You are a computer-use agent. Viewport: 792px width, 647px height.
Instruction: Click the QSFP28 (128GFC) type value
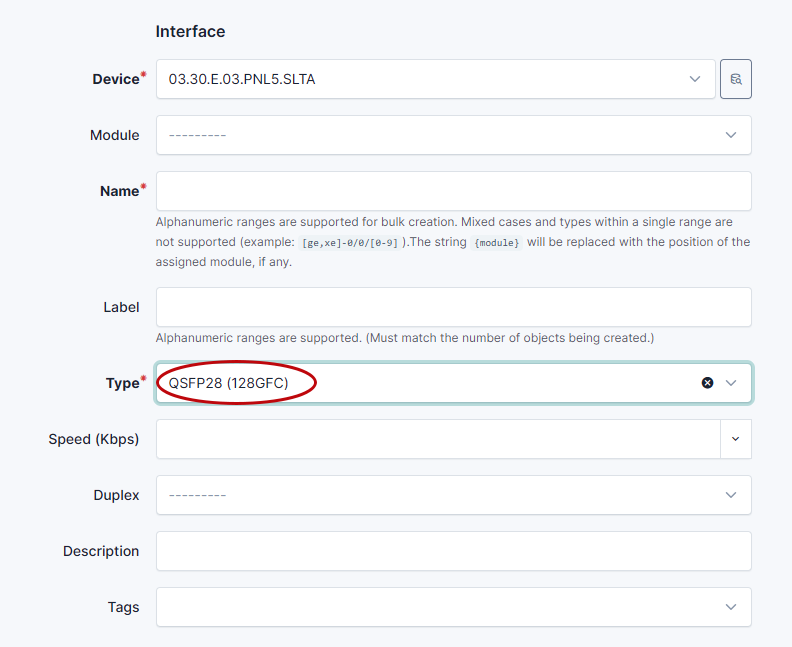228,383
